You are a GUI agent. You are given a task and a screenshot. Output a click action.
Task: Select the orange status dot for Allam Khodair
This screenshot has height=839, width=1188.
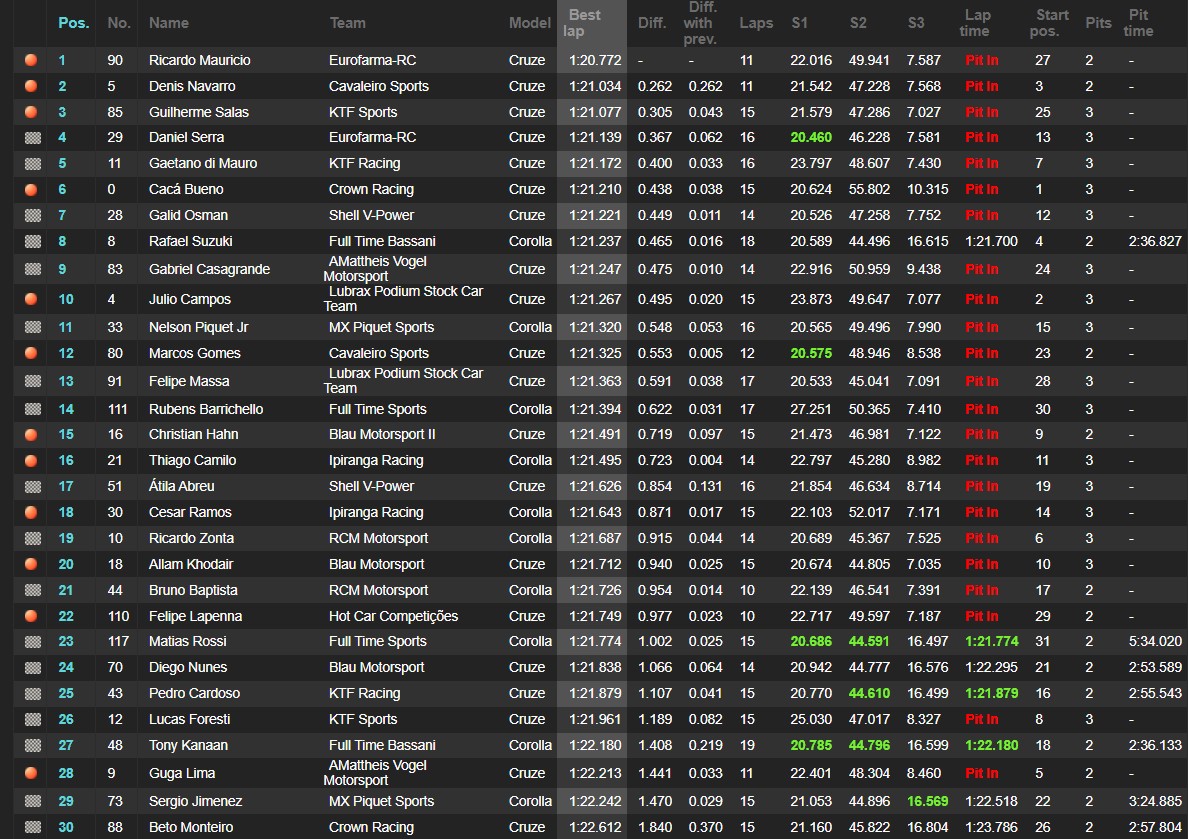tap(31, 564)
